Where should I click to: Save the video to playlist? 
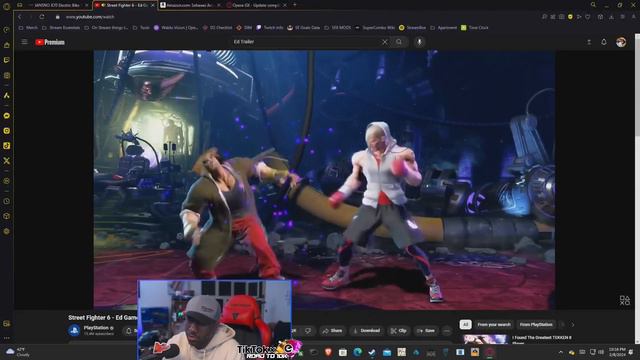[x=426, y=331]
